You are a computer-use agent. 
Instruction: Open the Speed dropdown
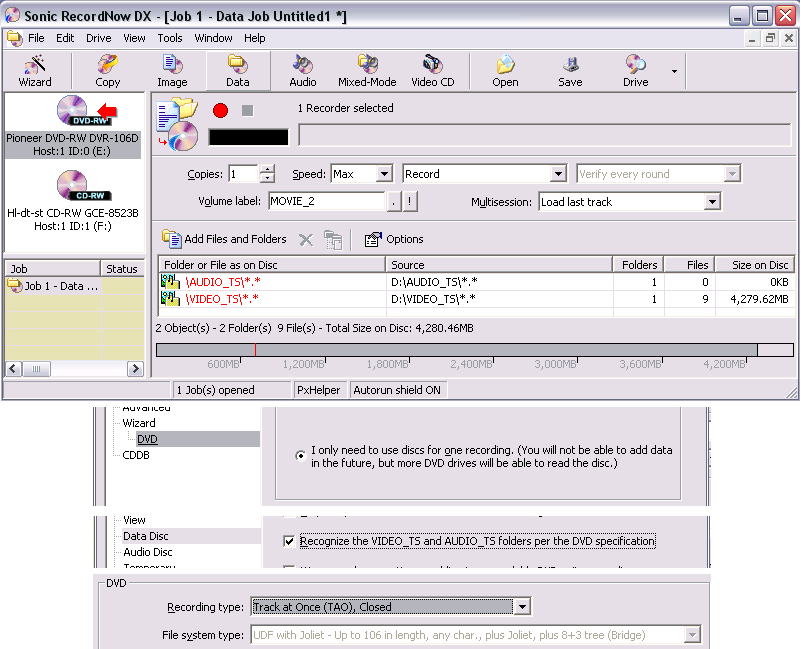pyautogui.click(x=384, y=174)
